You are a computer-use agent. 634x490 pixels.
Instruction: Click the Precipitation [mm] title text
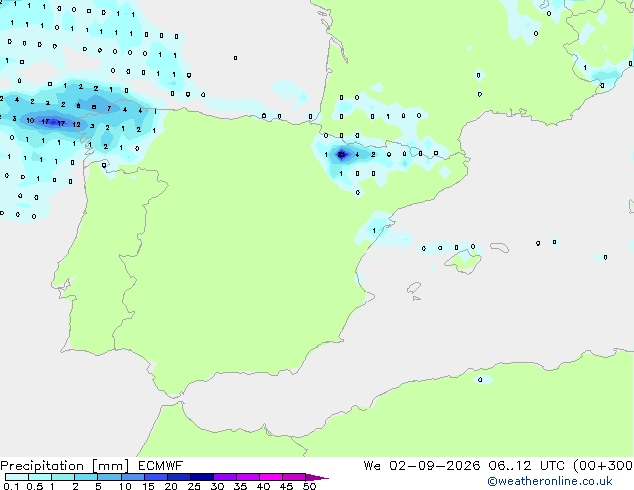tap(65, 466)
